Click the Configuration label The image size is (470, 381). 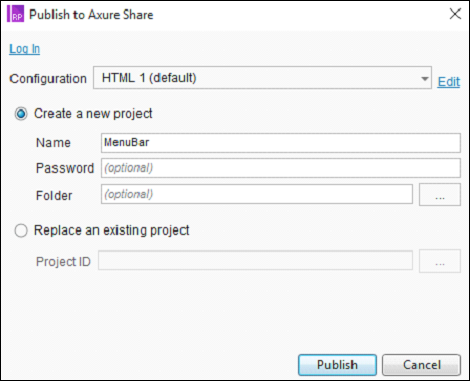point(48,79)
